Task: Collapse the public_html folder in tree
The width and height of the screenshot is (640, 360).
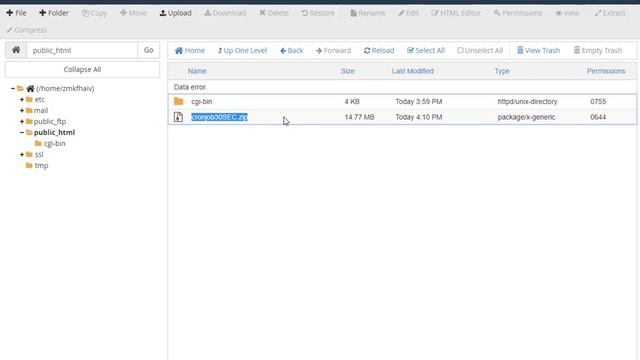Action: pyautogui.click(x=22, y=133)
